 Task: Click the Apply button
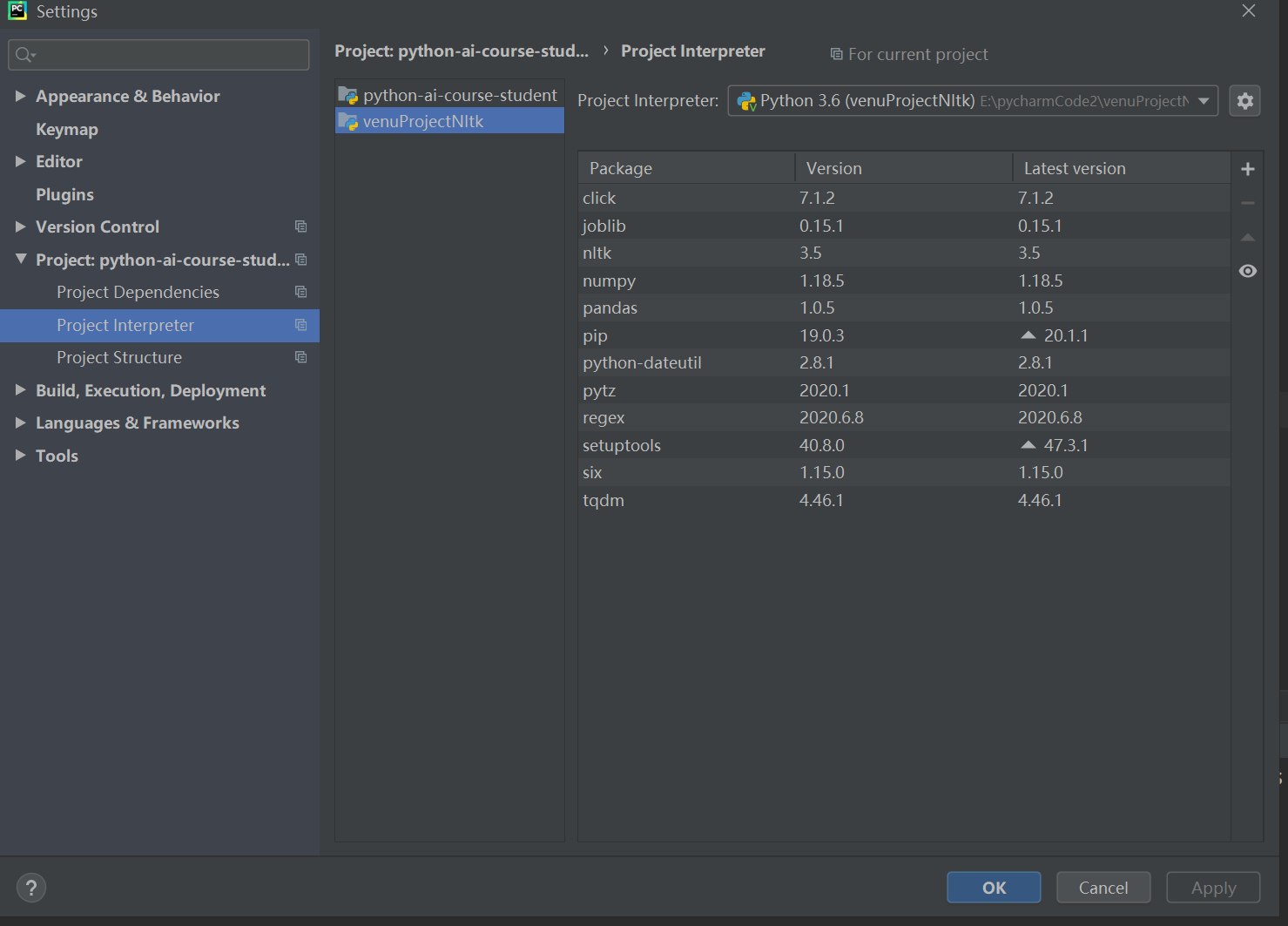[1213, 888]
